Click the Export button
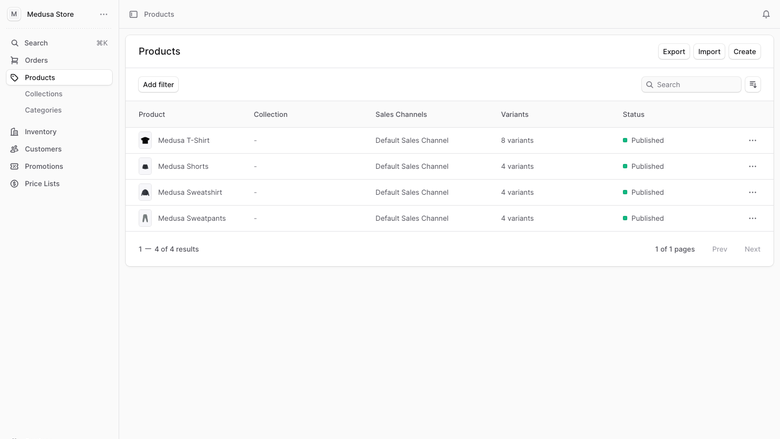This screenshot has width=780, height=439. coord(674,52)
